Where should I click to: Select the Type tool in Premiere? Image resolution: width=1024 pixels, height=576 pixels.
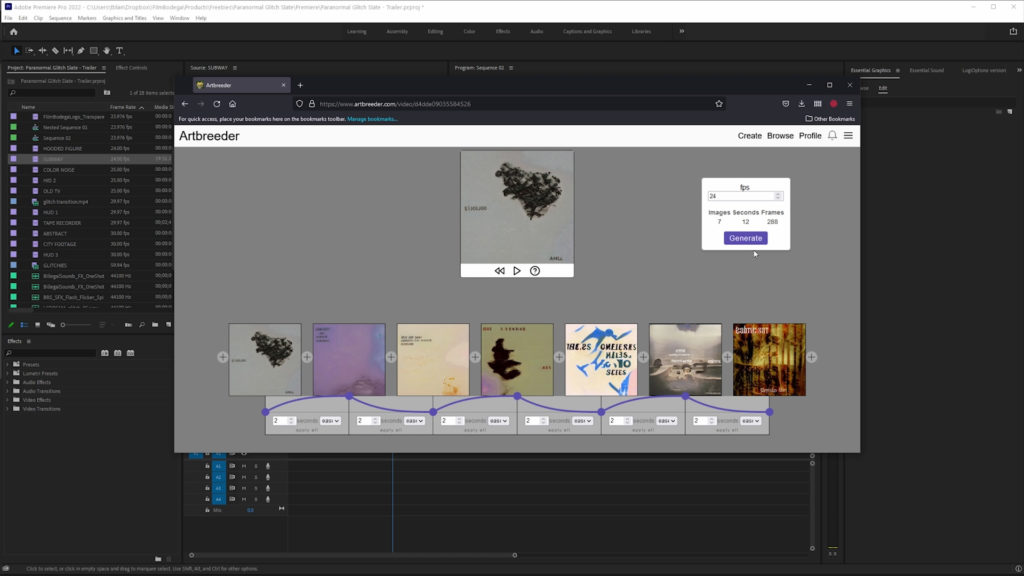(120, 50)
